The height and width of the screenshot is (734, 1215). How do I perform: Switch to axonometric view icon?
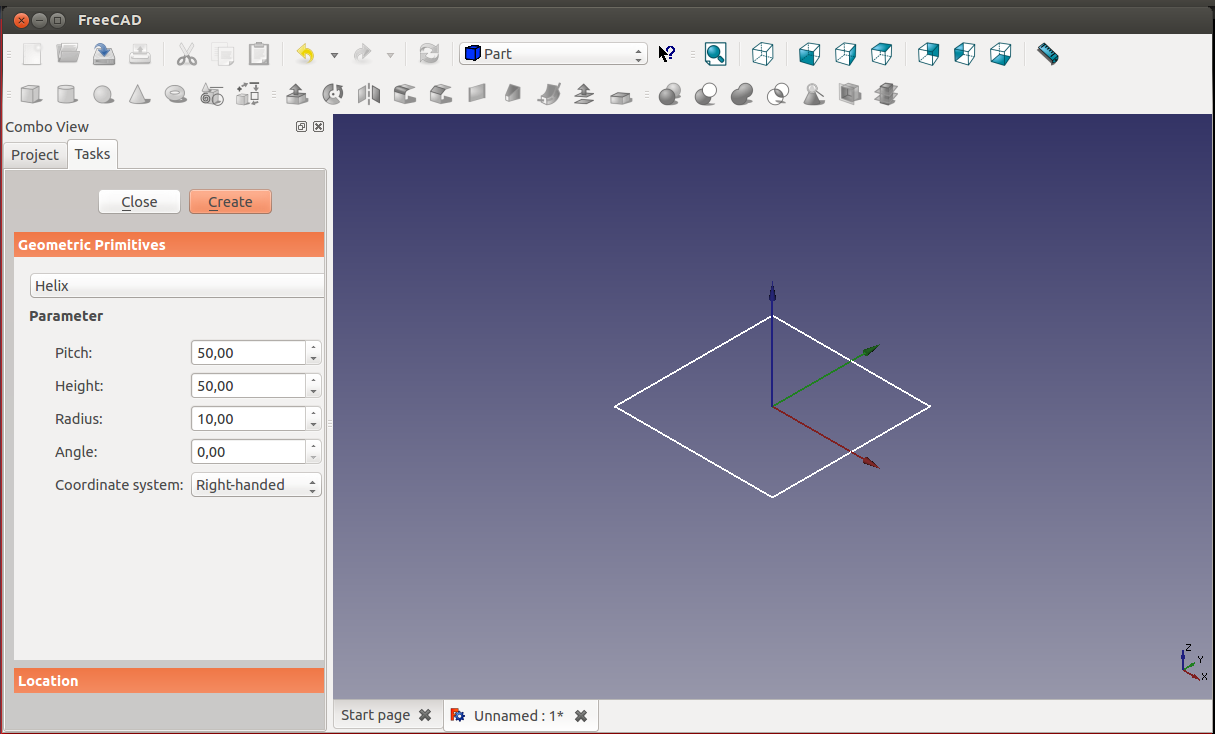point(763,54)
